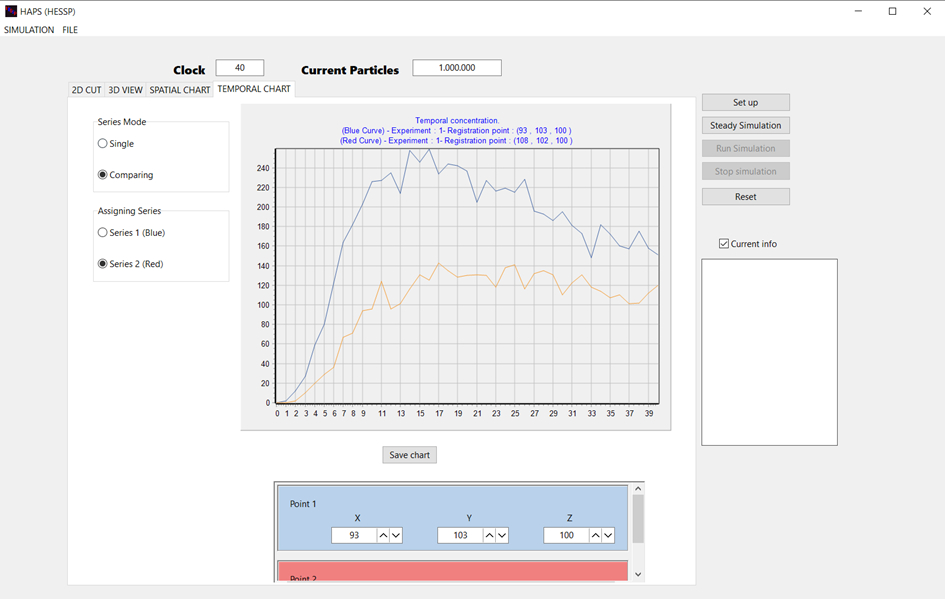Decrease Point 1 Y value with down arrow

tap(502, 536)
